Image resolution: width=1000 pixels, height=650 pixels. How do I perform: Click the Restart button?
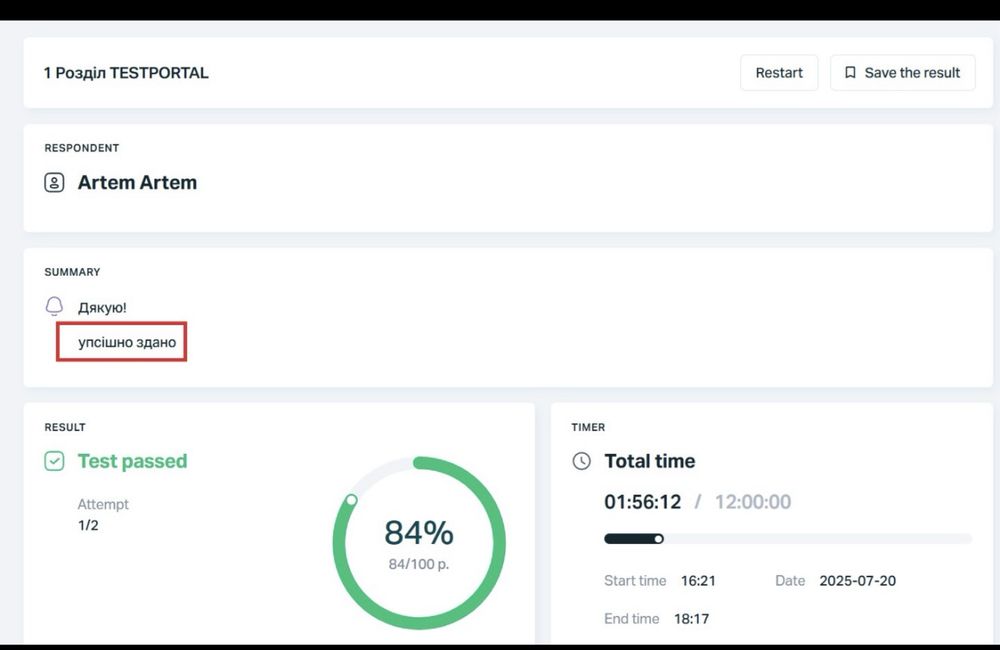click(x=779, y=73)
